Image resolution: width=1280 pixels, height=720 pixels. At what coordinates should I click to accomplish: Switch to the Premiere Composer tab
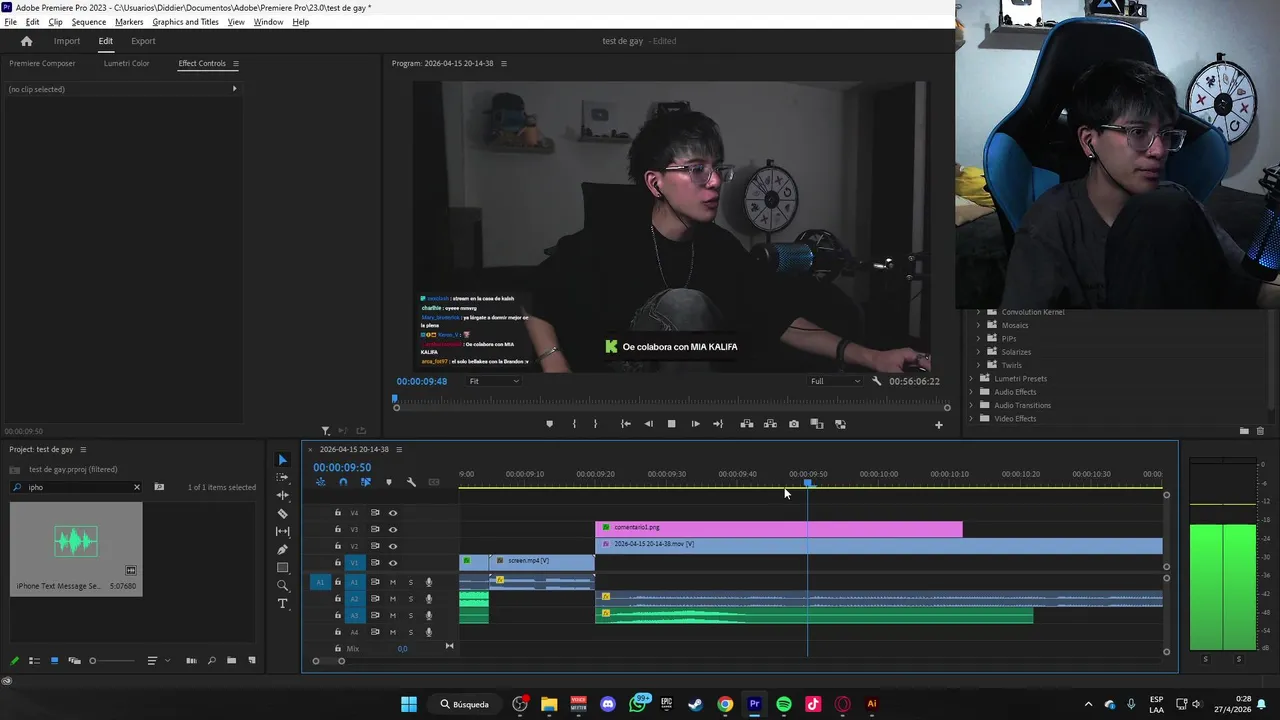click(x=42, y=64)
